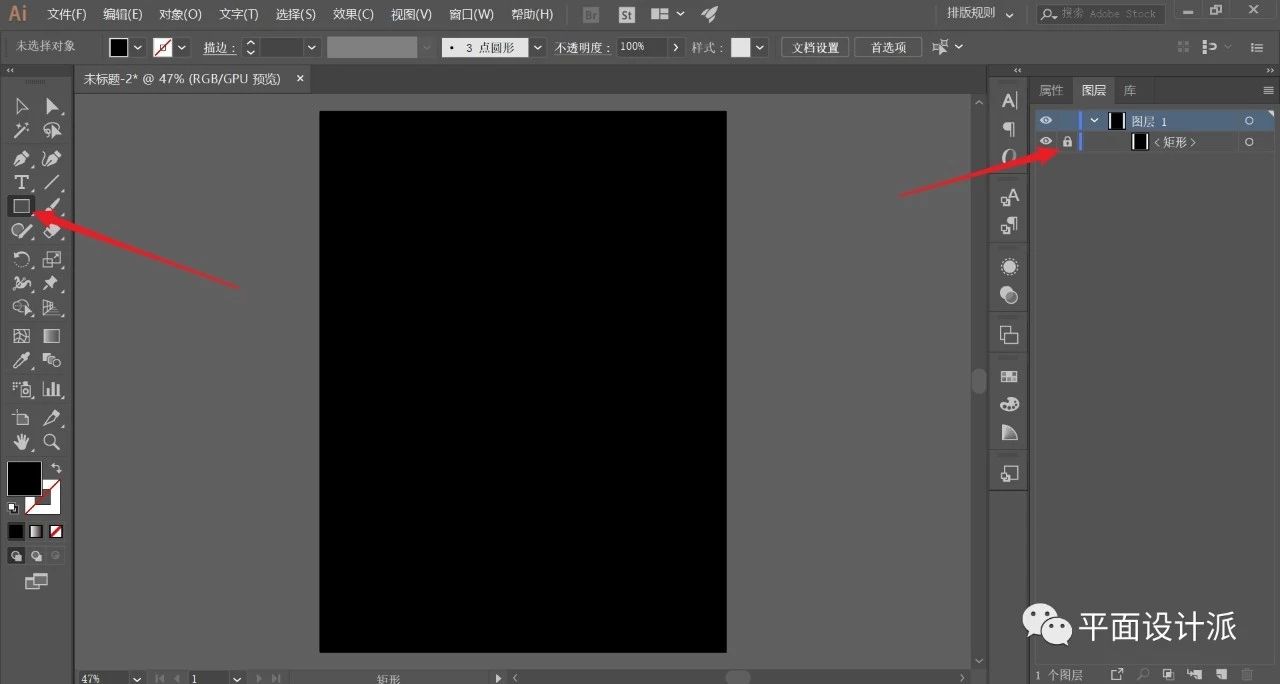
Task: Select the Eyedropper tool
Action: [22, 361]
